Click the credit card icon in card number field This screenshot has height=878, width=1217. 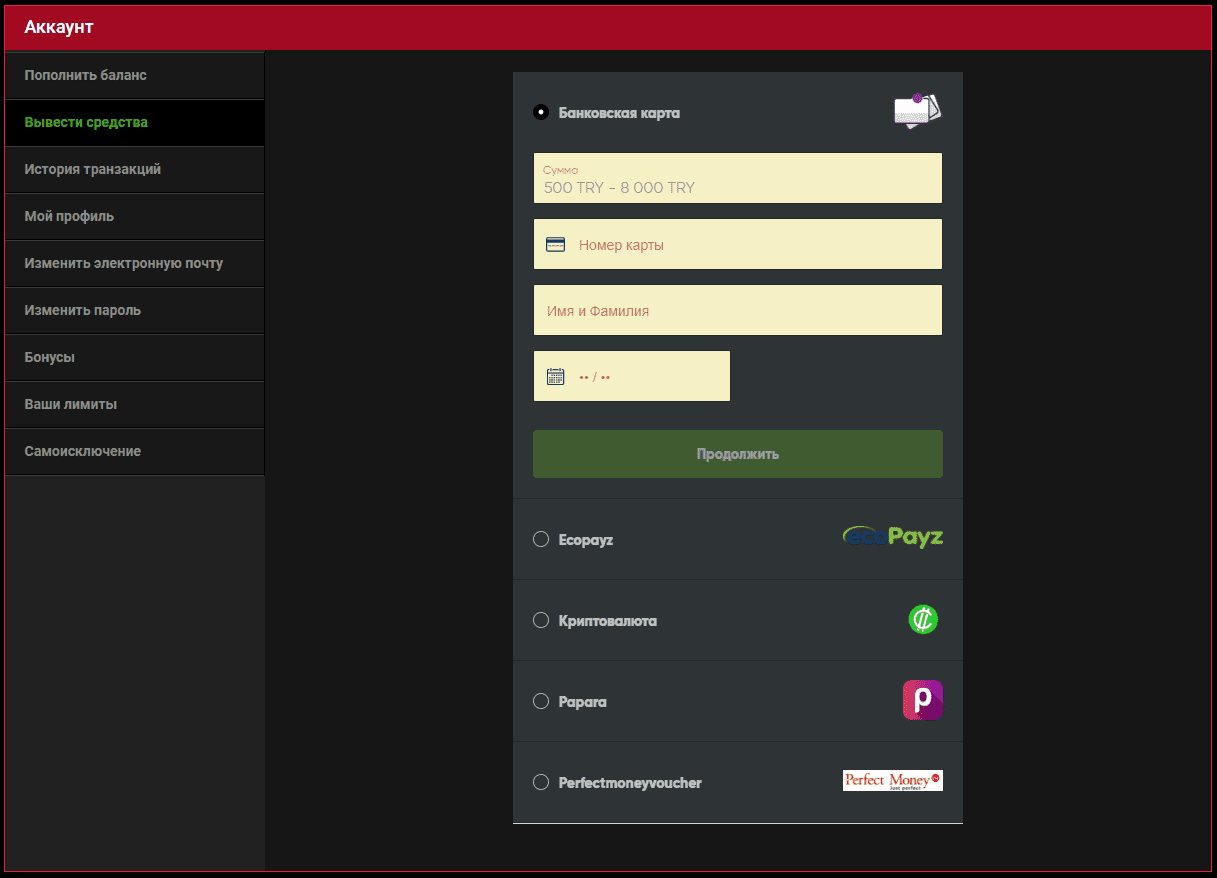555,245
